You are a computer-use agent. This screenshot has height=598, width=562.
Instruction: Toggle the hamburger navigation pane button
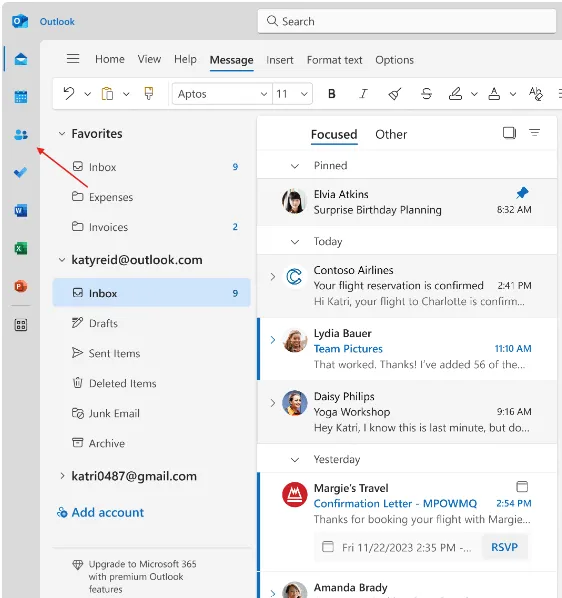coord(73,59)
